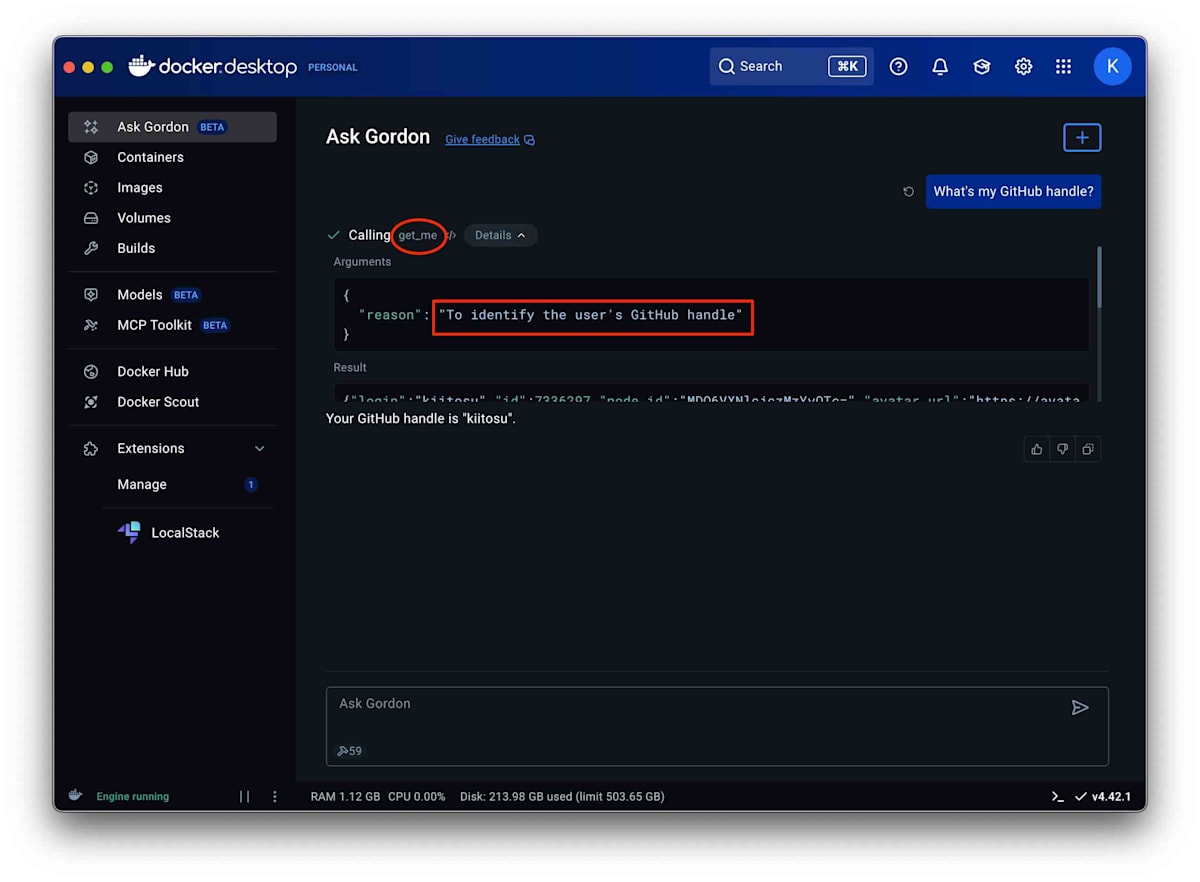Screen dimensions: 1200x882
Task: Click version v4.42.1 indicator
Action: coord(1103,797)
